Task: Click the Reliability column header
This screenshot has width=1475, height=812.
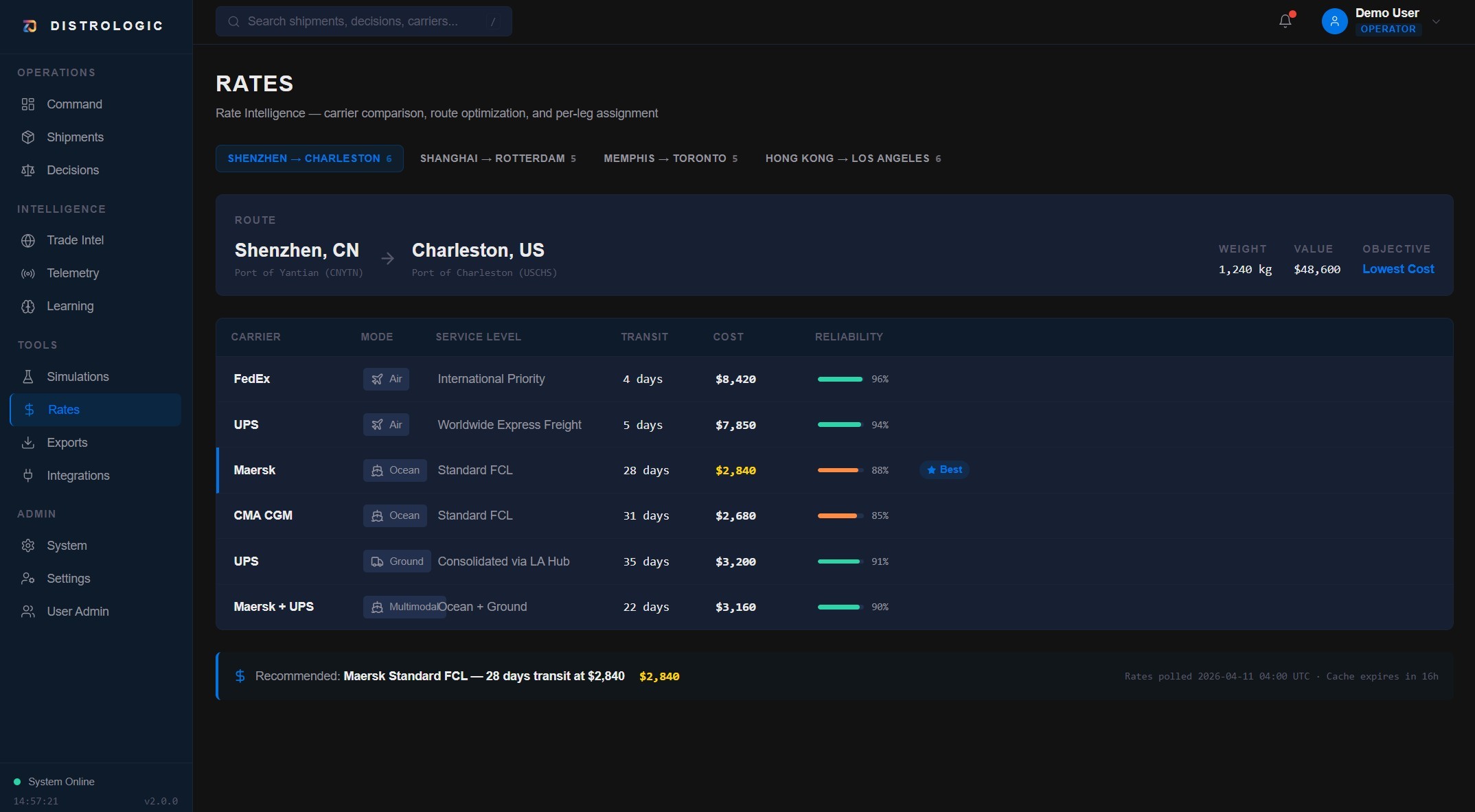Action: (x=849, y=337)
